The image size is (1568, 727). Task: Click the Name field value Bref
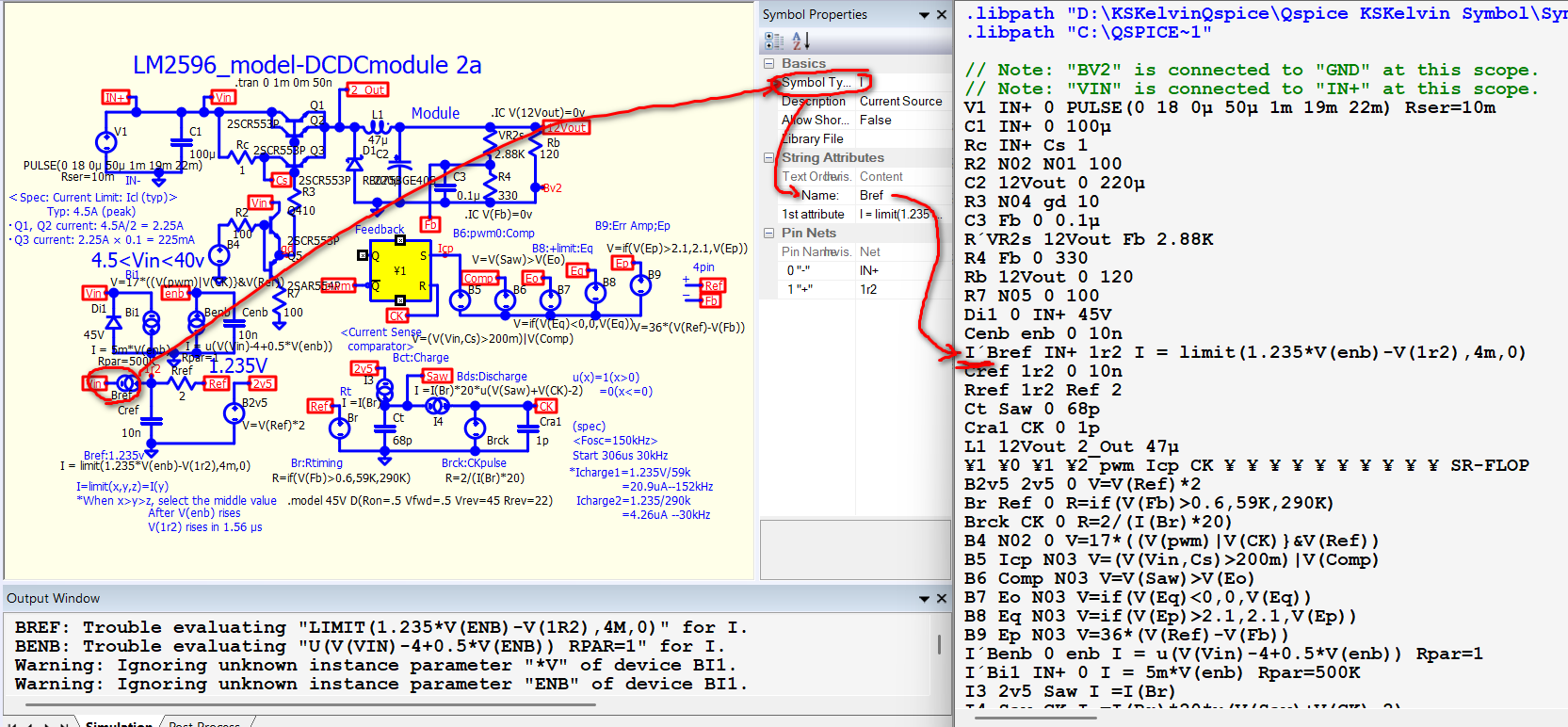[871, 195]
